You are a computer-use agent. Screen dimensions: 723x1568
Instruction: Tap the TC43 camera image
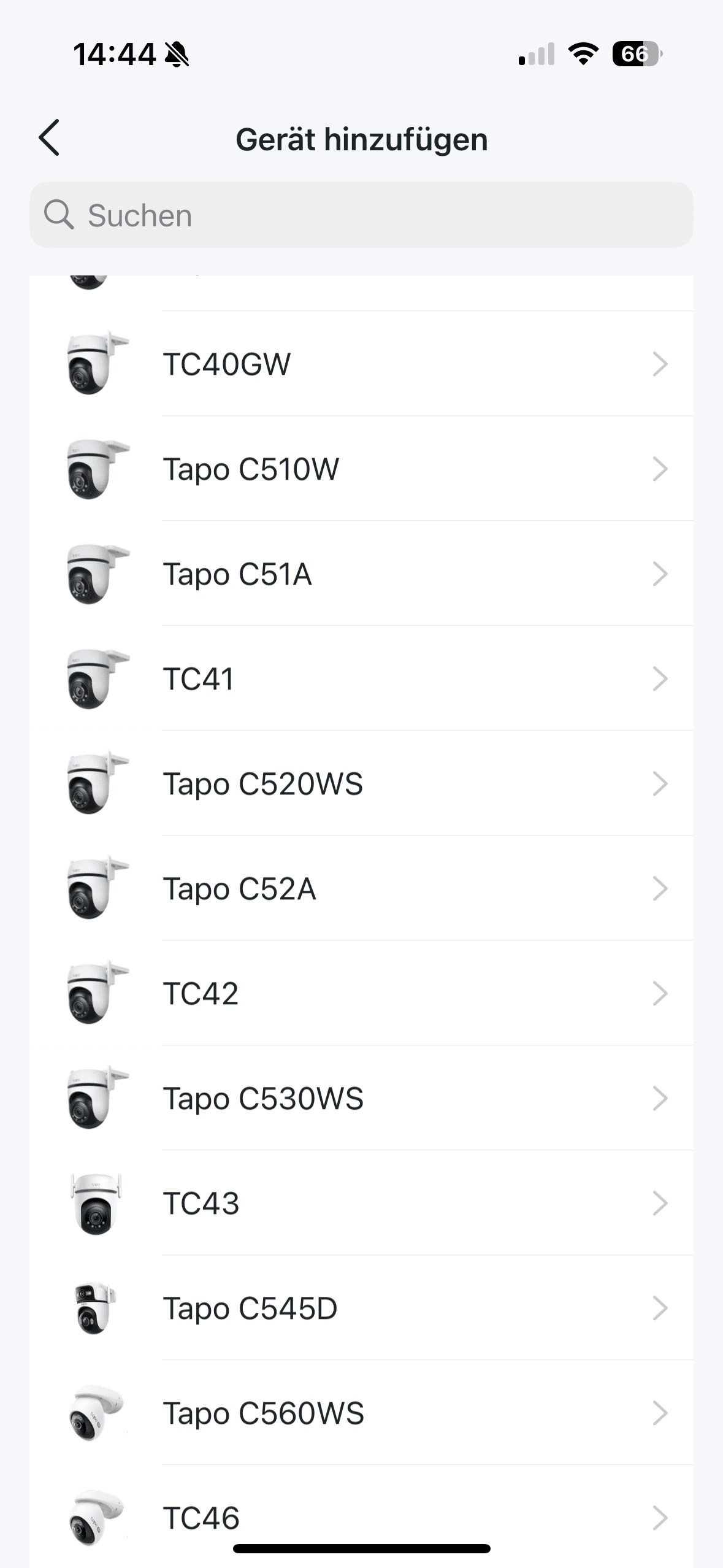96,1204
